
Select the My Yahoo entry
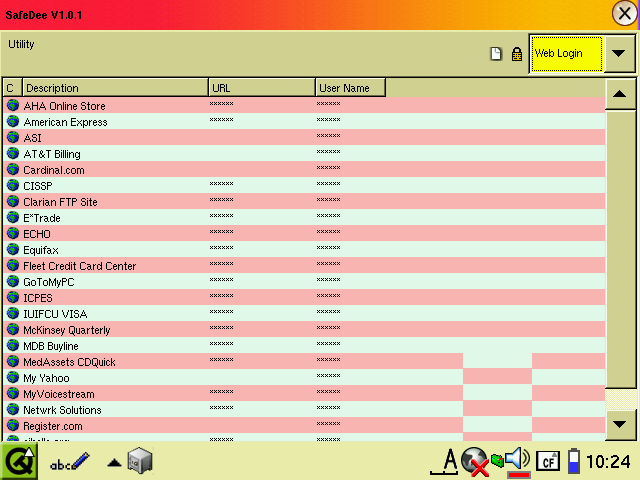pos(304,377)
